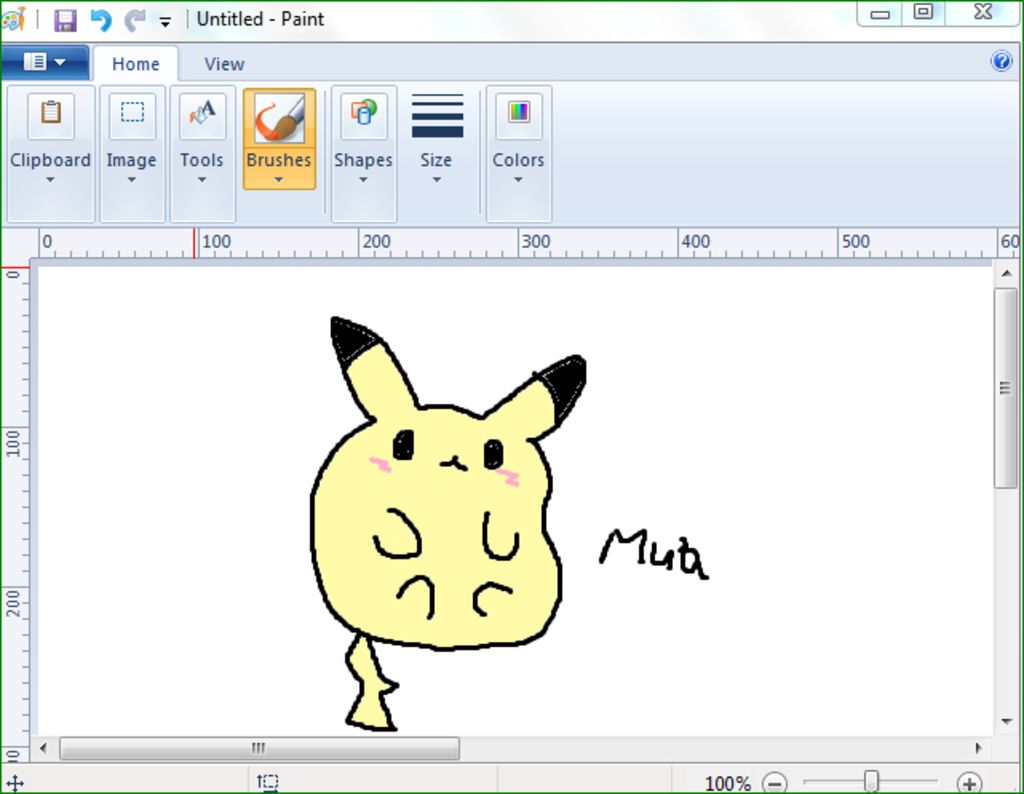Open Customize Quick Access Toolbar arrow
This screenshot has width=1024, height=794.
tap(165, 22)
